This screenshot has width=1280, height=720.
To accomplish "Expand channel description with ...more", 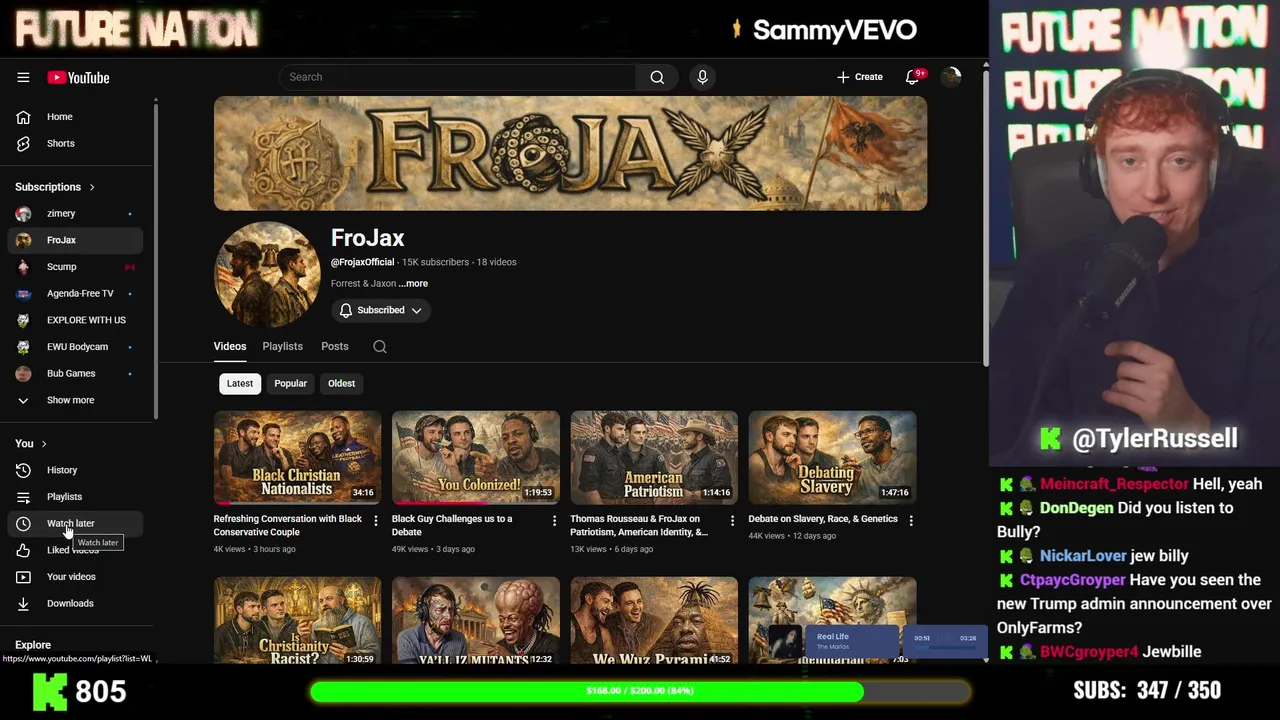I will pos(413,283).
